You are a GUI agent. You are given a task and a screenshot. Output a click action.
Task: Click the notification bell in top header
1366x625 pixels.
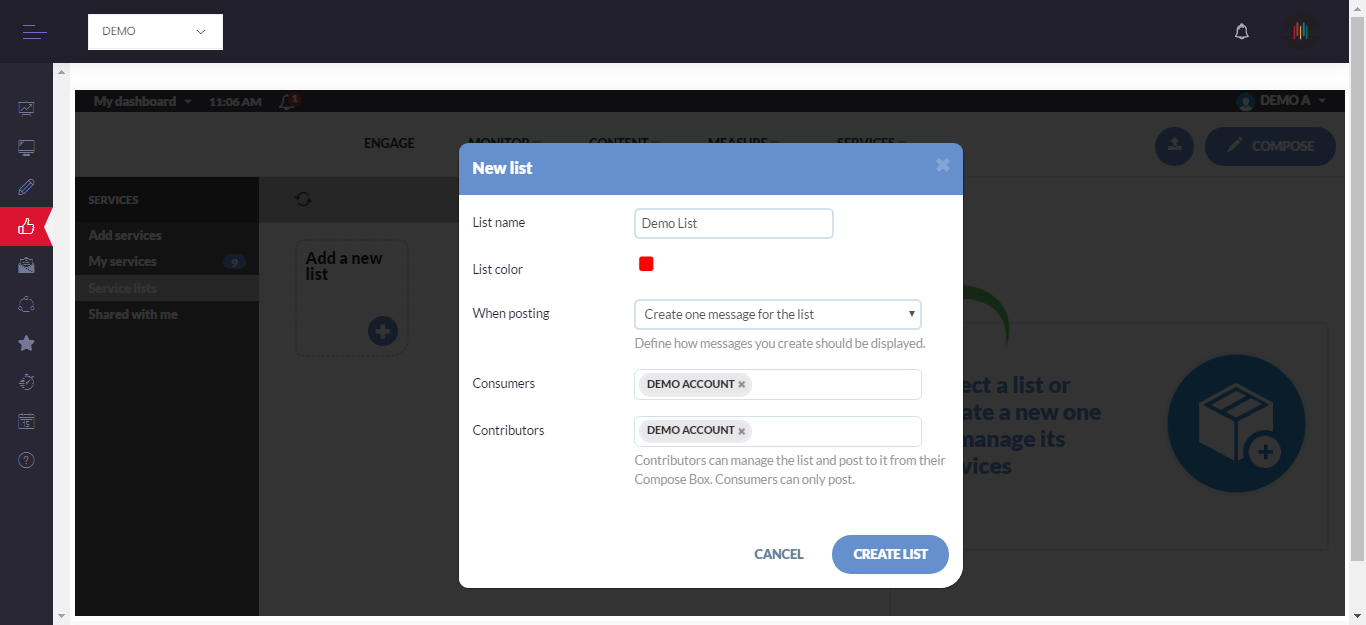coord(1242,32)
